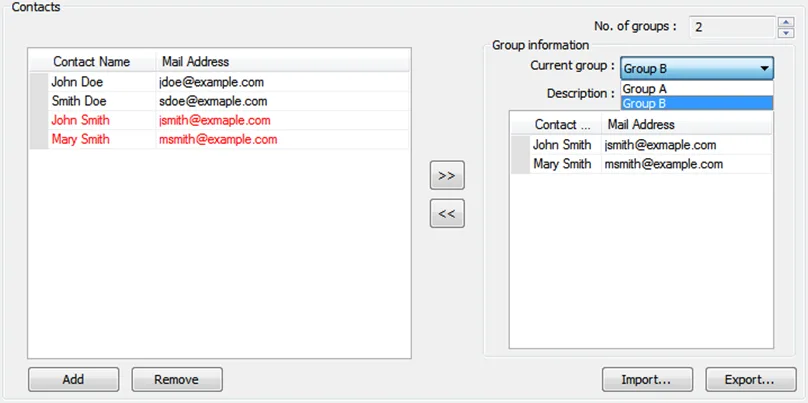Decrease the number of groups

coord(785,33)
